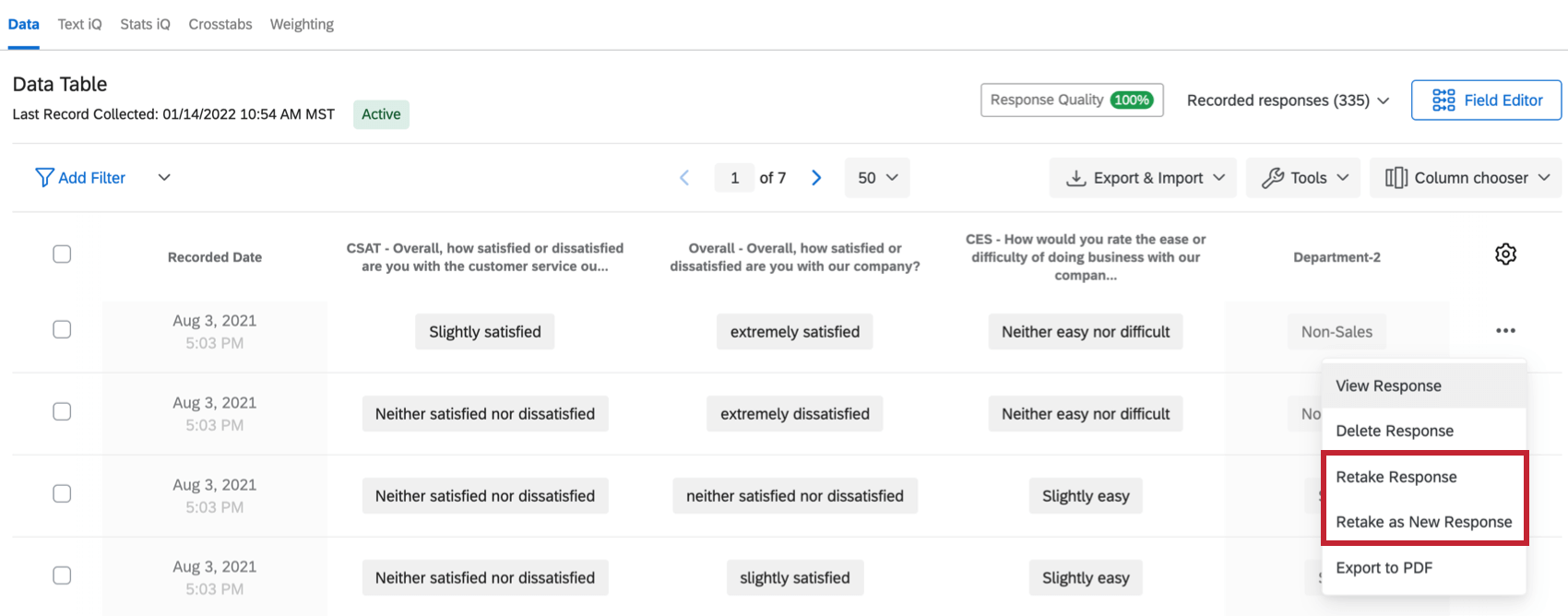The height and width of the screenshot is (616, 1568).
Task: Select the third row checkbox
Action: (x=62, y=493)
